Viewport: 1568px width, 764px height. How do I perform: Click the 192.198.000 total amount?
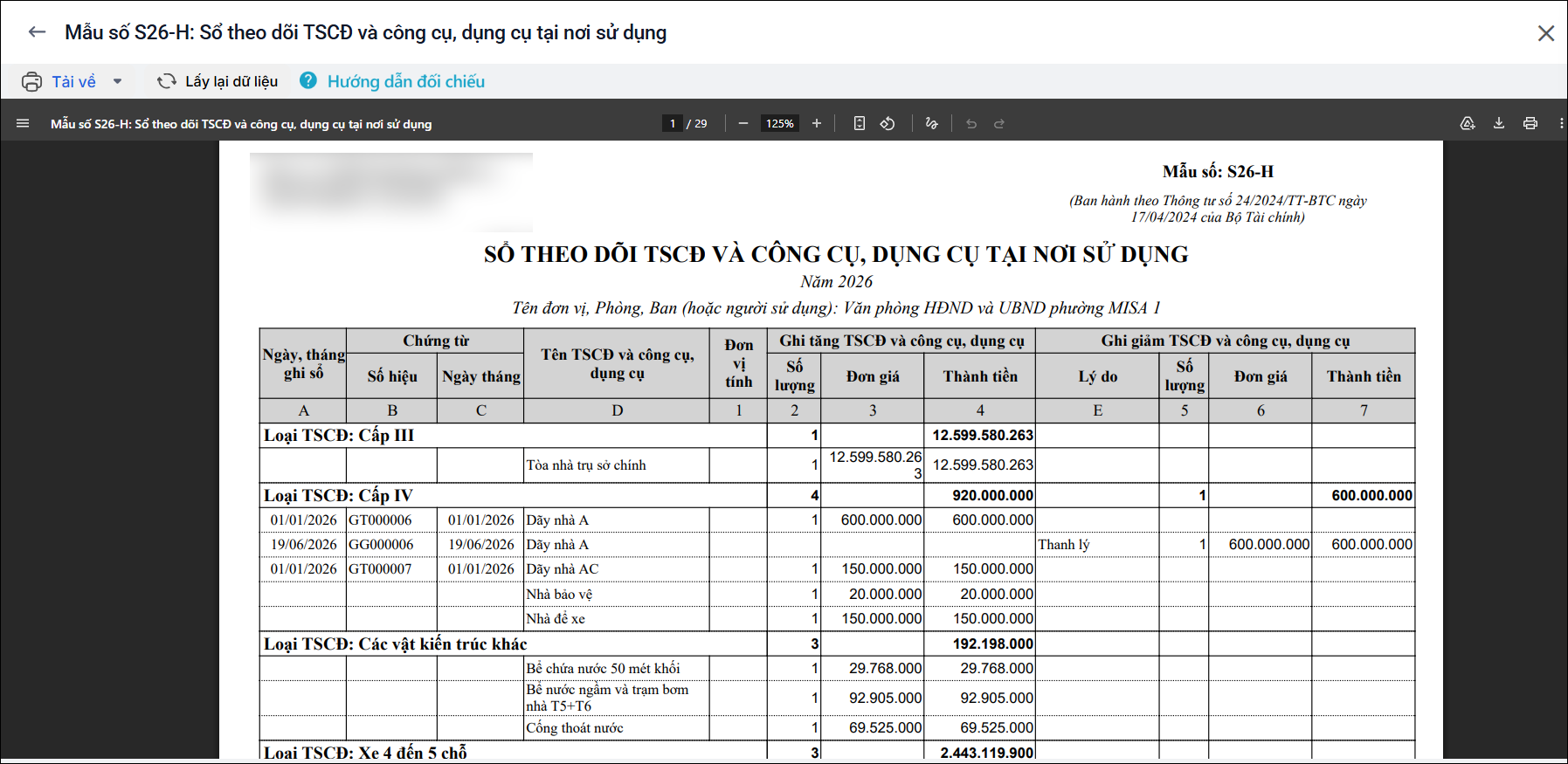(993, 644)
